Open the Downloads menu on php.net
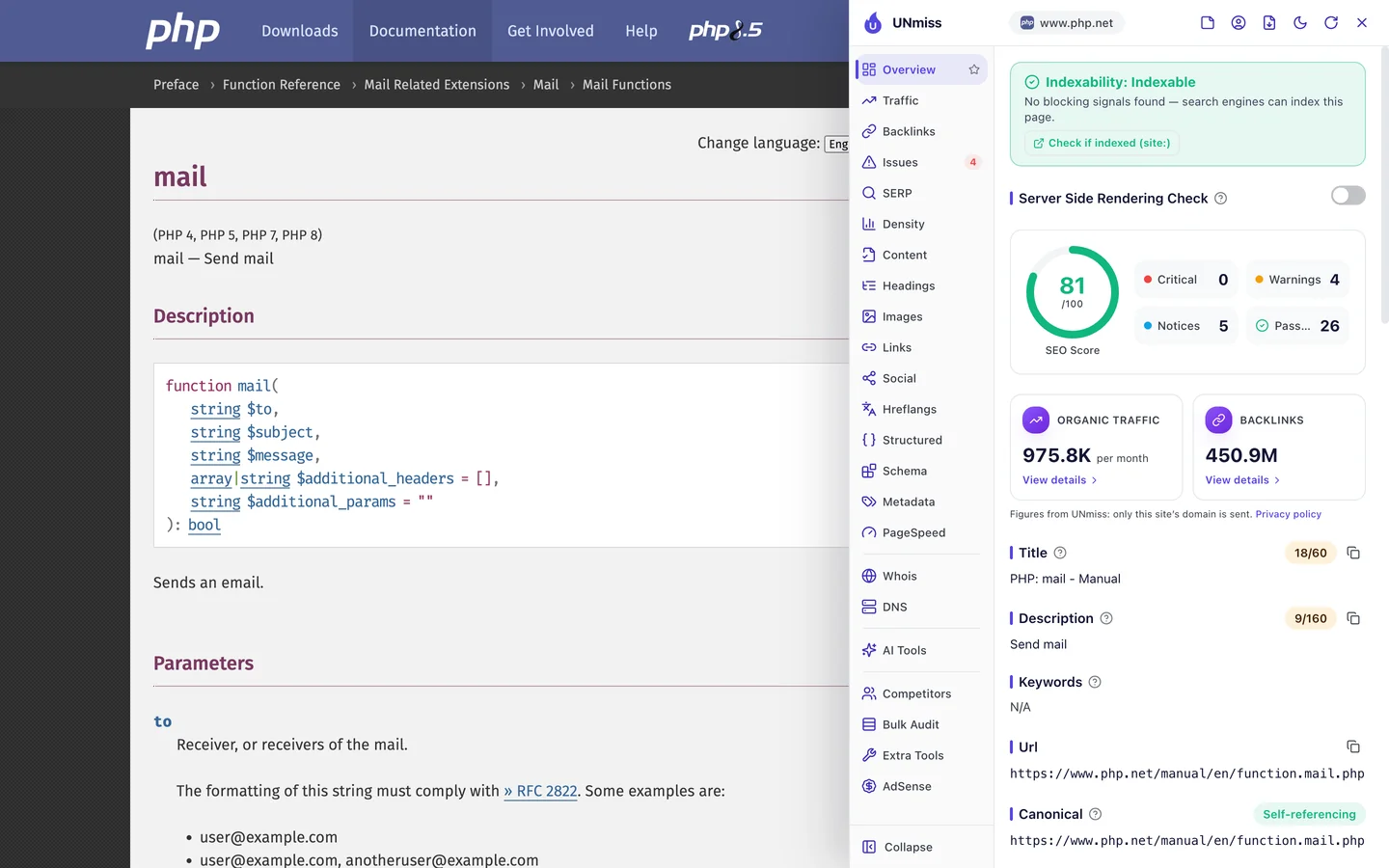 pyautogui.click(x=300, y=31)
